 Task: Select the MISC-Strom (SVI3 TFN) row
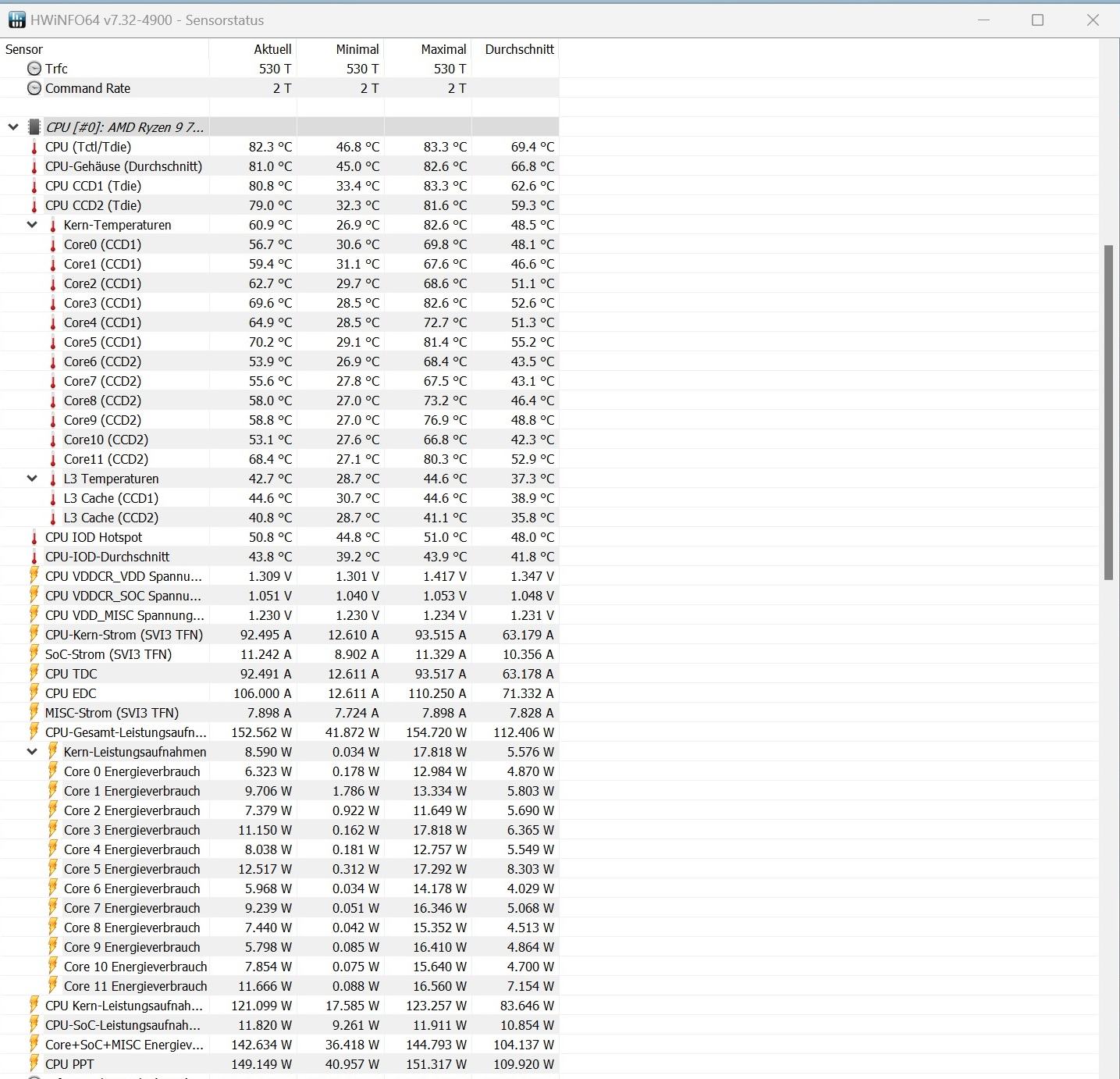click(279, 713)
